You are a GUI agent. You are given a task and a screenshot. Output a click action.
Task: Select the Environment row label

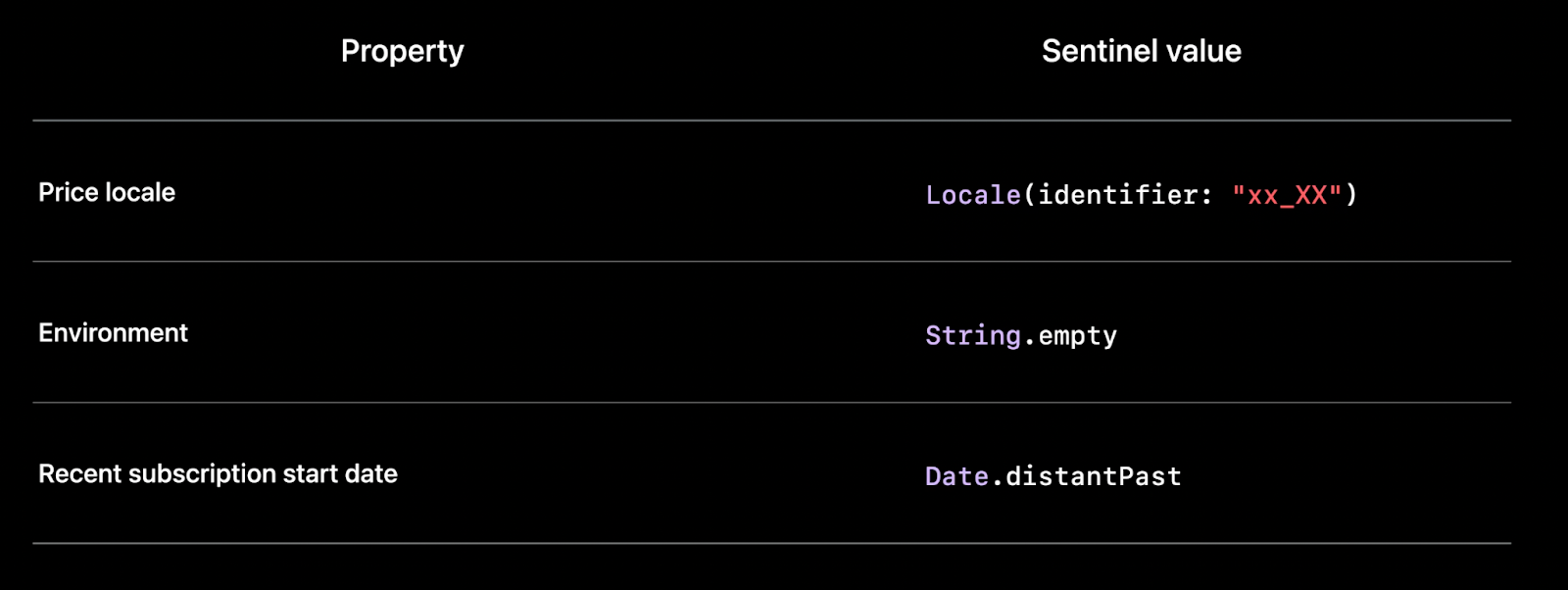pos(113,333)
